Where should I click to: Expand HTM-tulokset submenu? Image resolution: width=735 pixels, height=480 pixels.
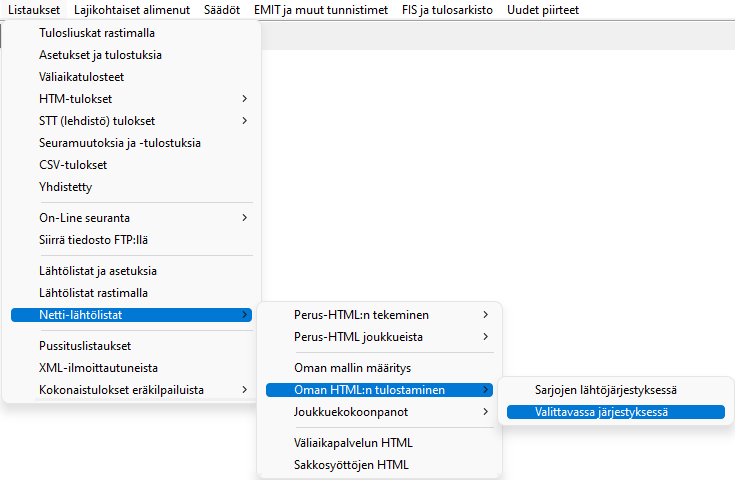click(75, 99)
